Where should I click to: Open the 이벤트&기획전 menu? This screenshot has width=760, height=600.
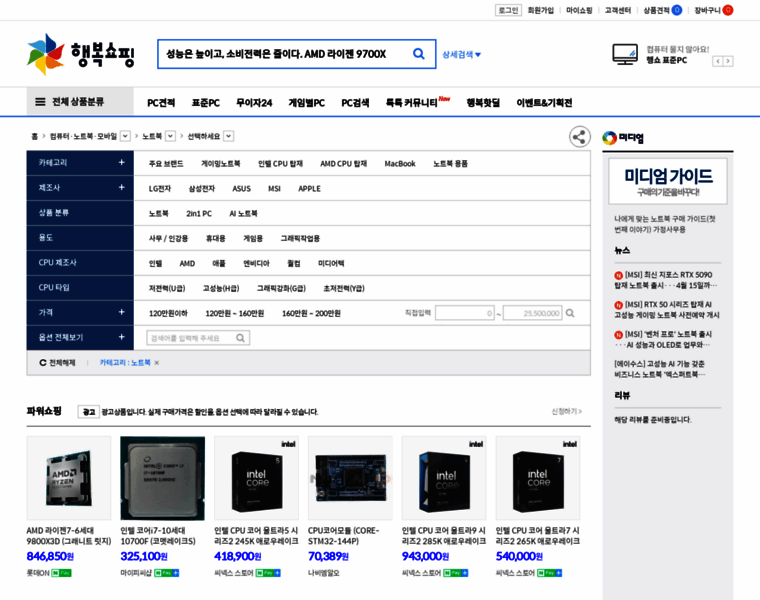point(544,103)
